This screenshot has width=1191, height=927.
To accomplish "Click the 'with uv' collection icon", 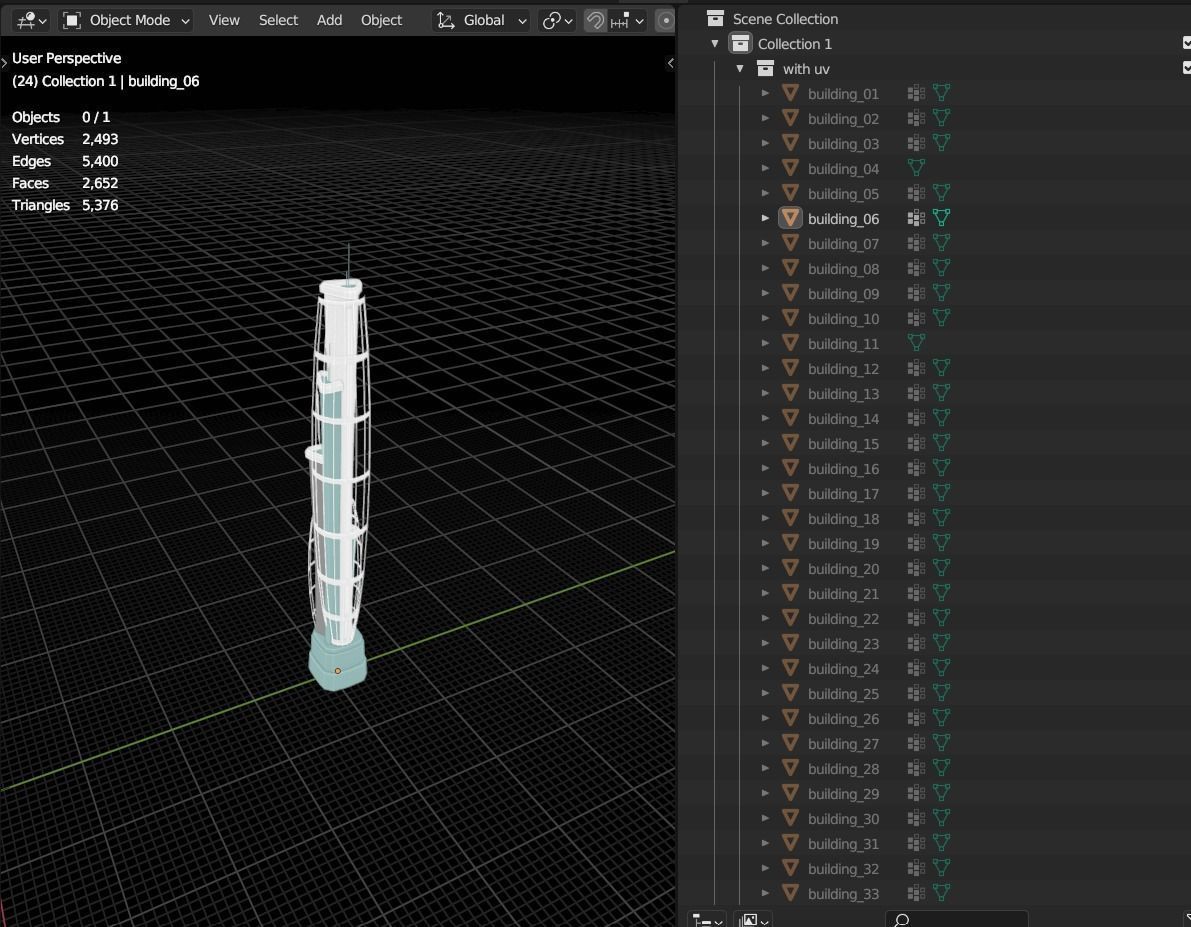I will tap(765, 68).
